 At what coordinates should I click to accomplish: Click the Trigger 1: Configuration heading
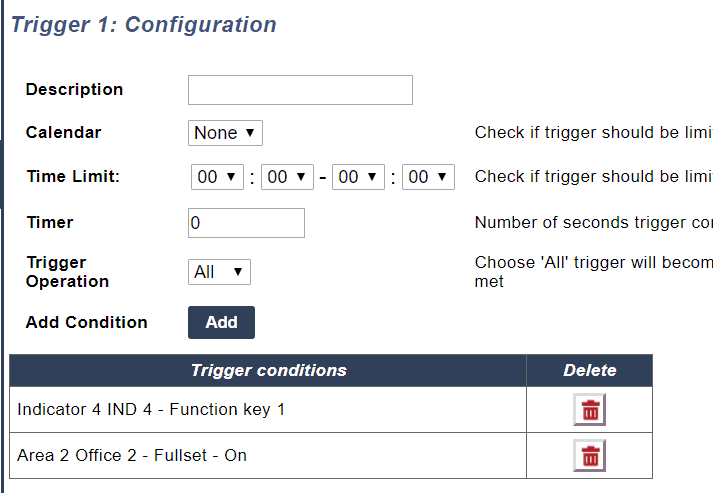click(x=143, y=25)
